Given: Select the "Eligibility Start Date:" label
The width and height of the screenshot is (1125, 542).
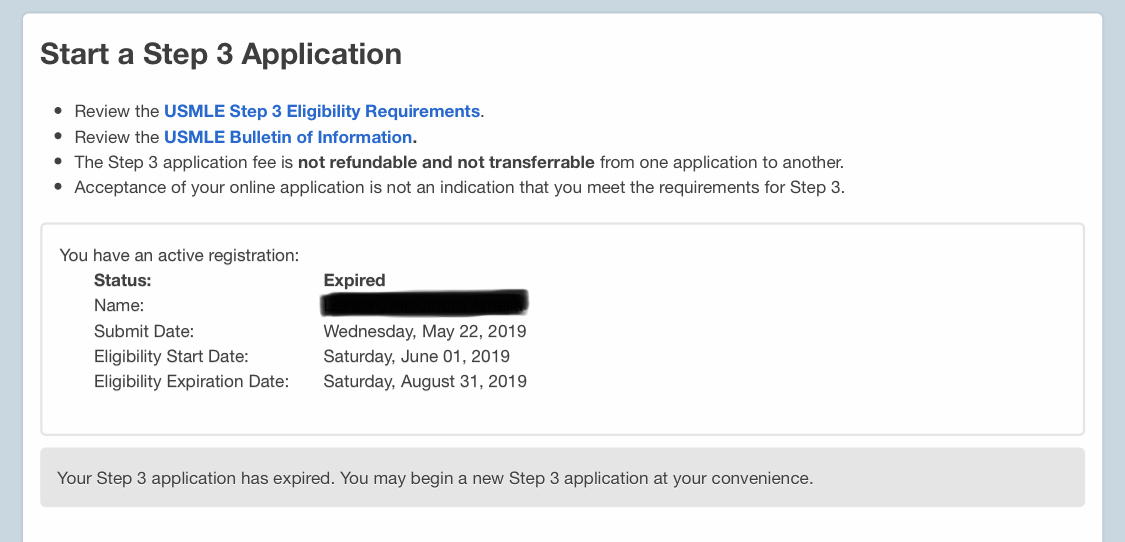Looking at the screenshot, I should [171, 356].
